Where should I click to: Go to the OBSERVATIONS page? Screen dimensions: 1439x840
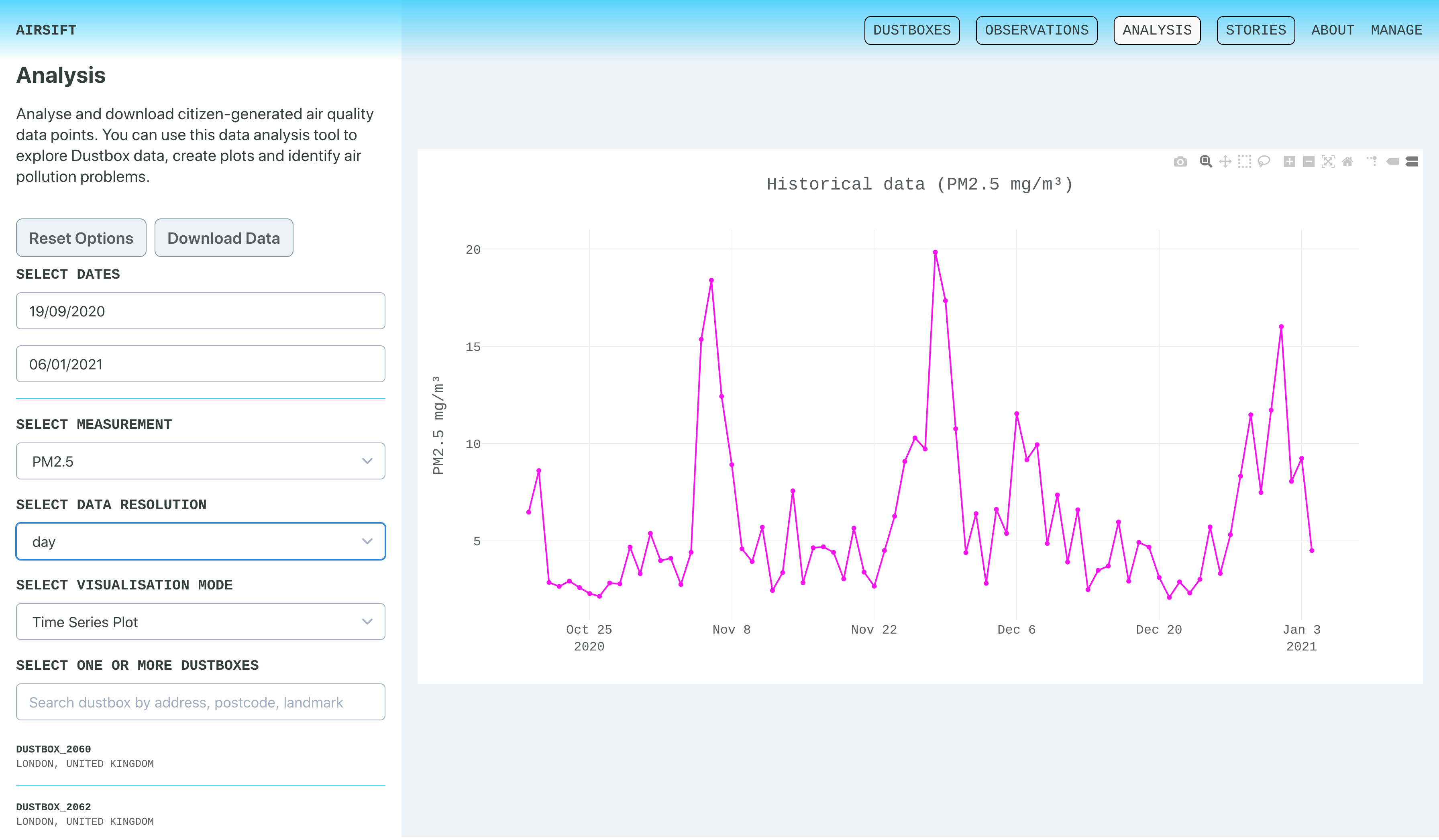[x=1036, y=30]
